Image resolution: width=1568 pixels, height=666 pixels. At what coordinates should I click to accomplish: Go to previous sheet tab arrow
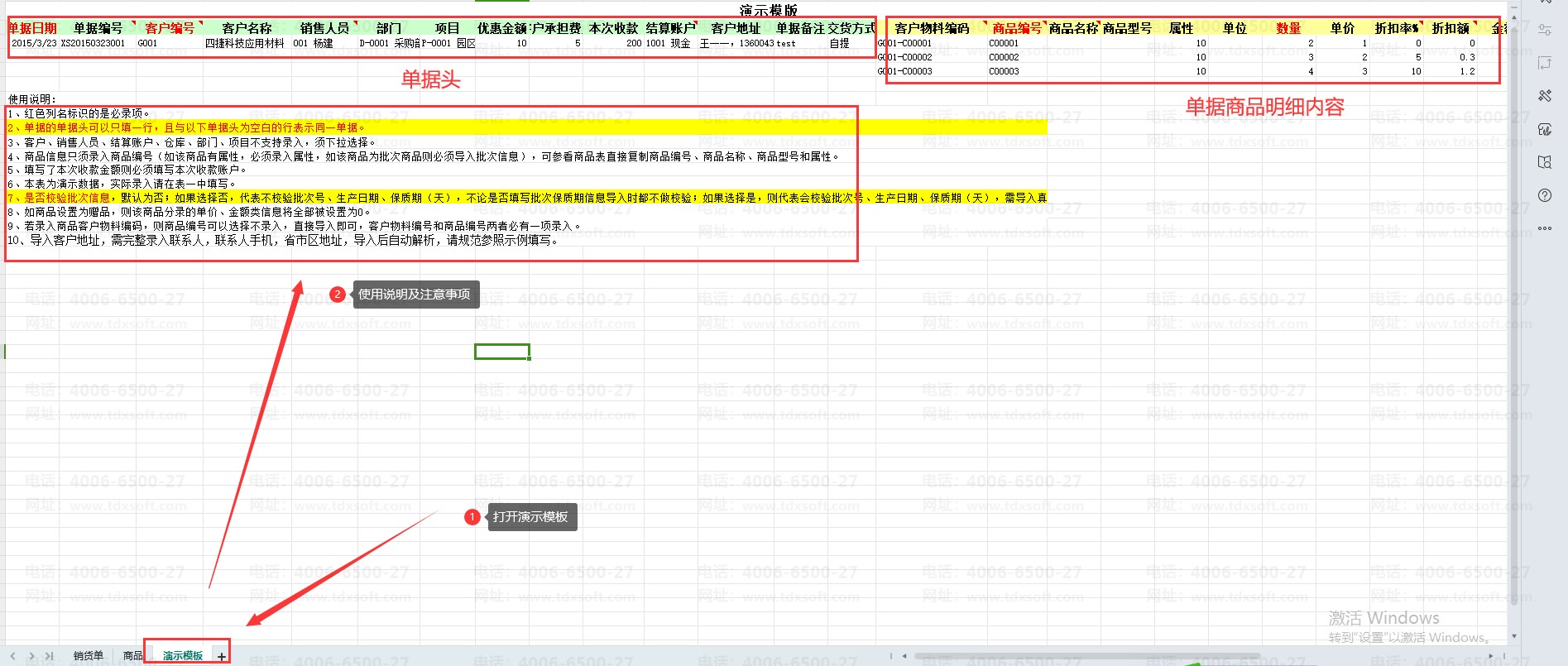(x=12, y=656)
